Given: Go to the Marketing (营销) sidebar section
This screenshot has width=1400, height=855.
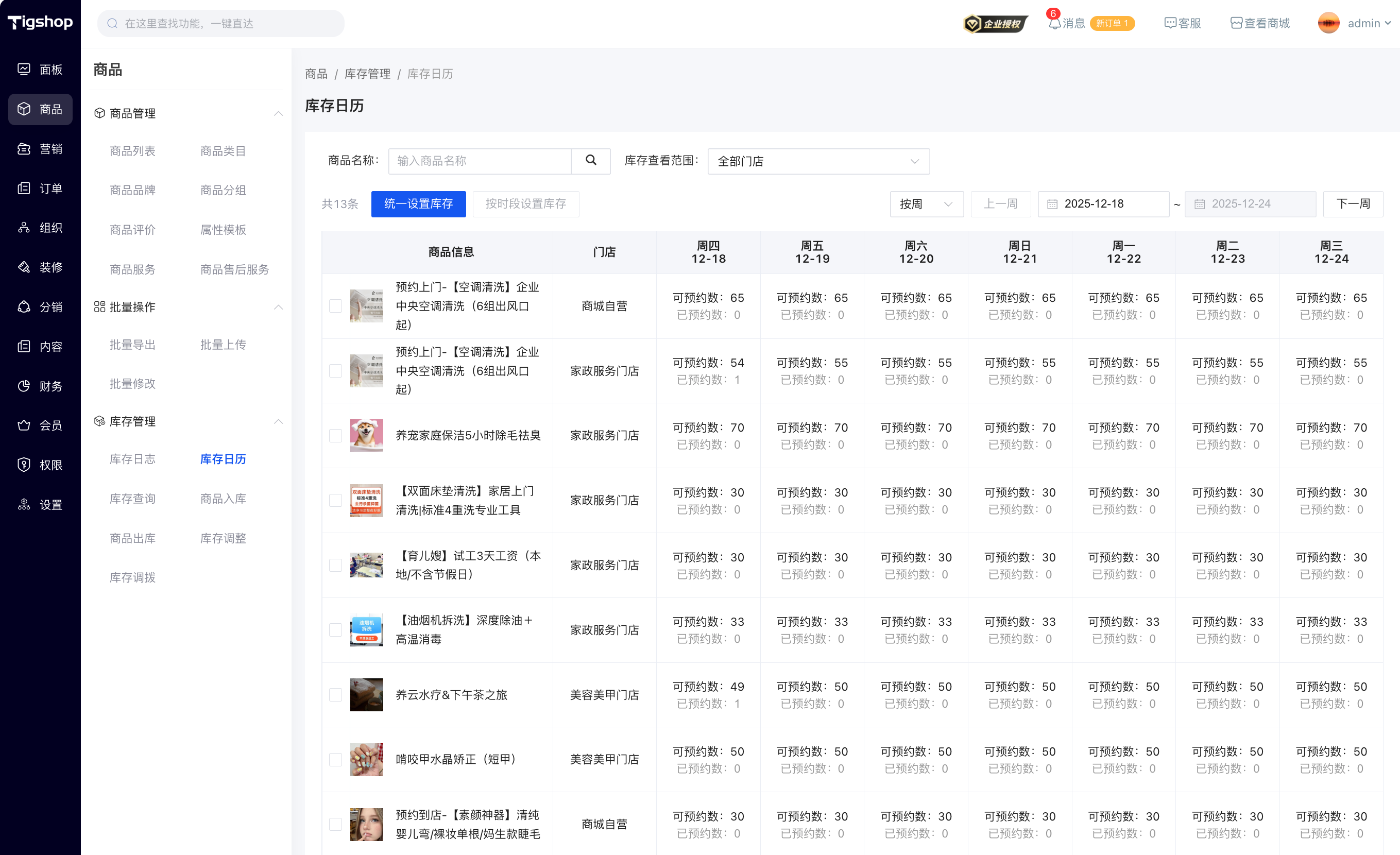Looking at the screenshot, I should tap(40, 149).
